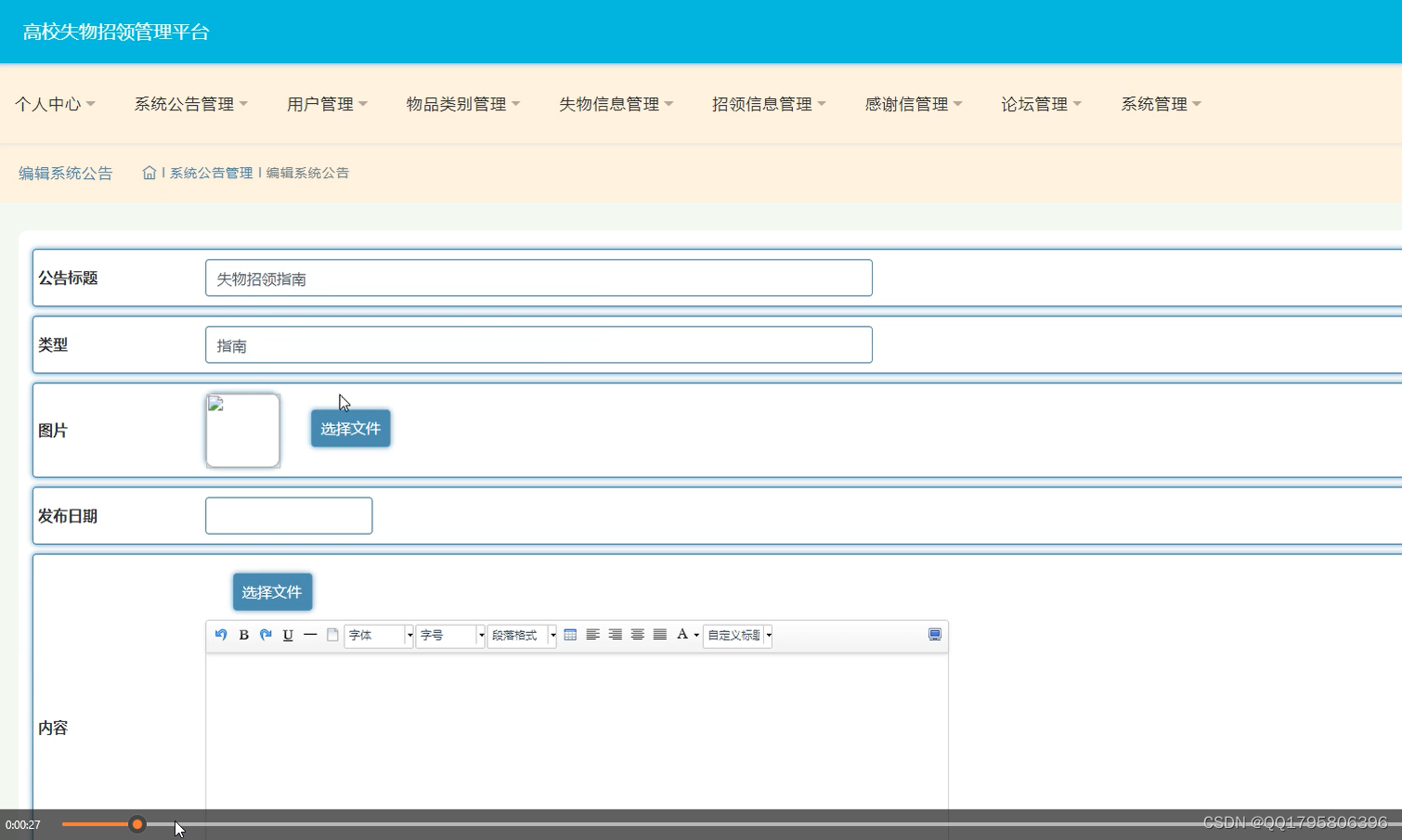1402x840 pixels.
Task: Justify text in the editor
Action: 659,635
